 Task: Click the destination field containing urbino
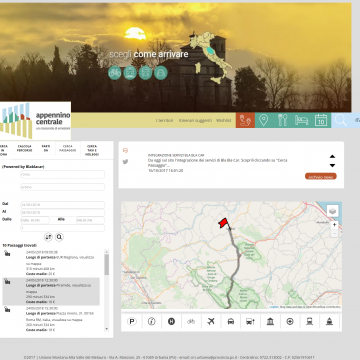[x=62, y=187]
